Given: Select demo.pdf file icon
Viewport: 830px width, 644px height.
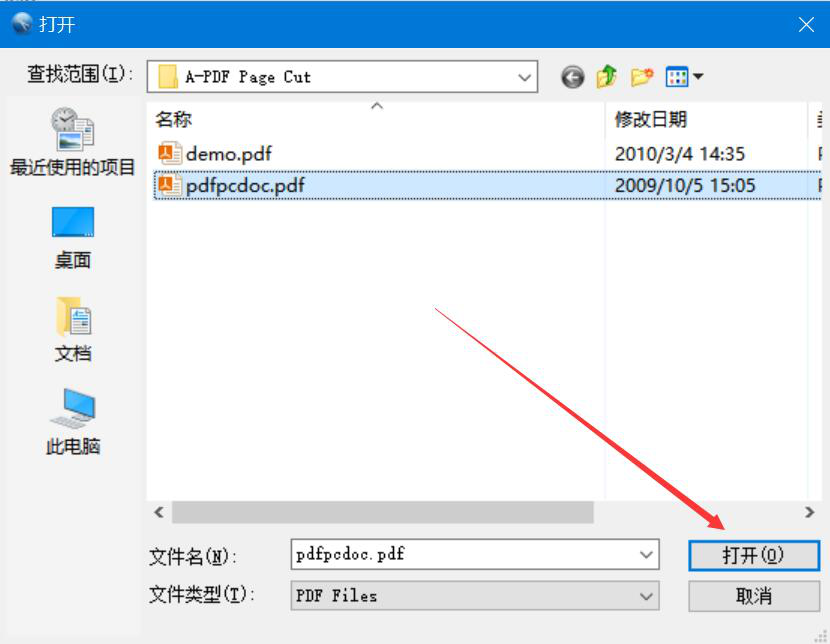Looking at the screenshot, I should click(170, 153).
